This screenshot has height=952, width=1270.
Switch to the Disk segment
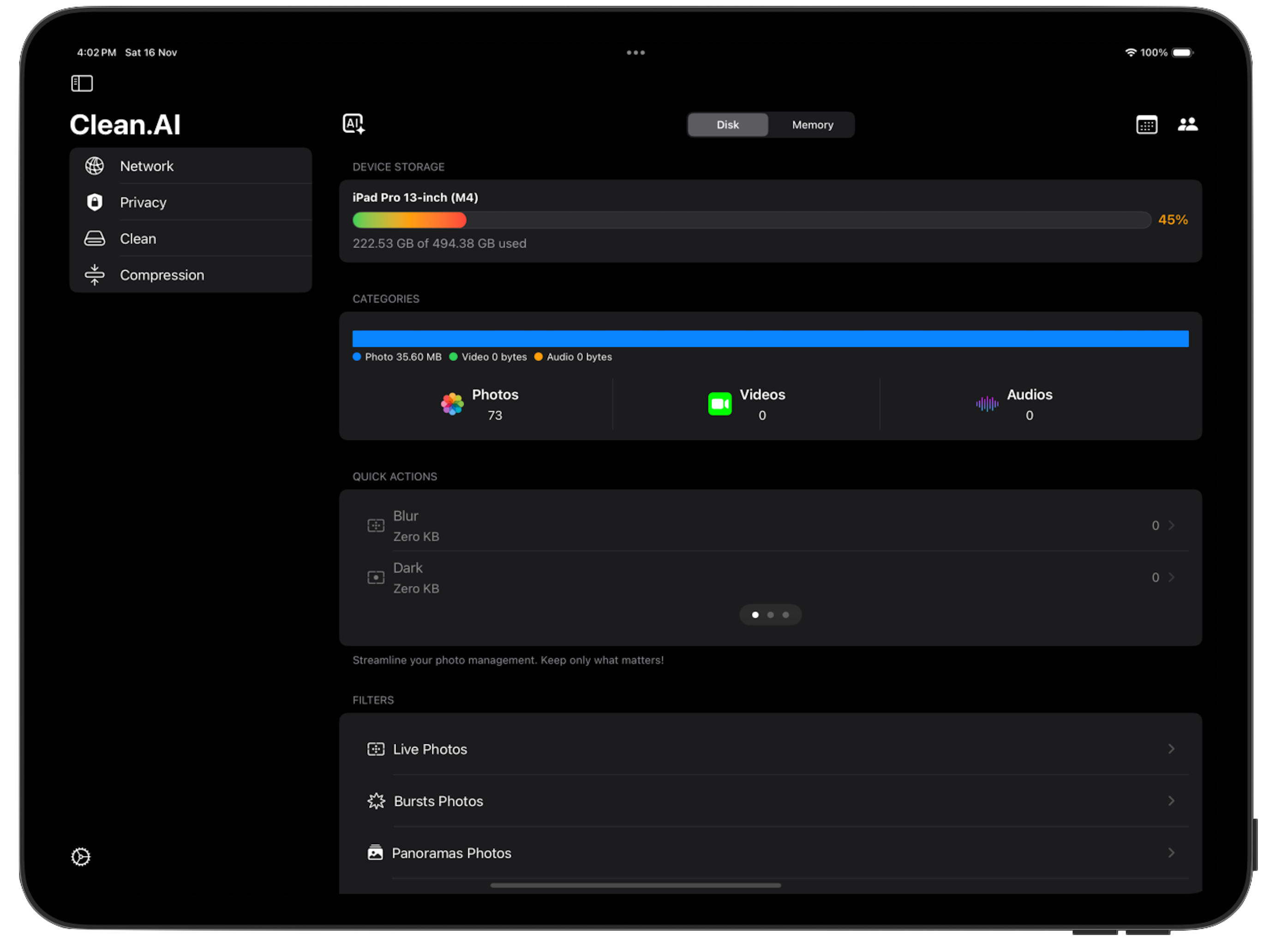point(727,125)
